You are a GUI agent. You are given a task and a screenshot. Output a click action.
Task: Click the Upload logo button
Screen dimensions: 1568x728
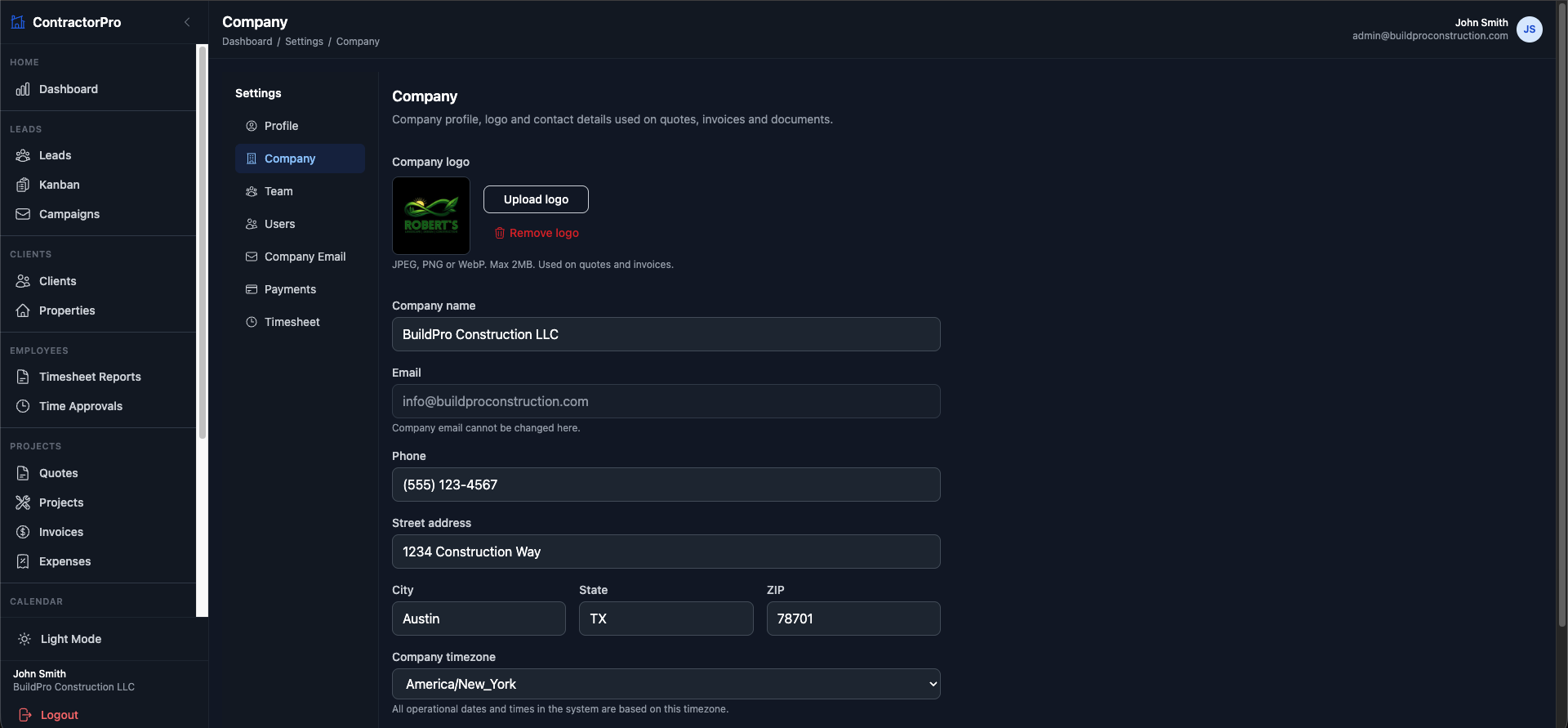[536, 199]
